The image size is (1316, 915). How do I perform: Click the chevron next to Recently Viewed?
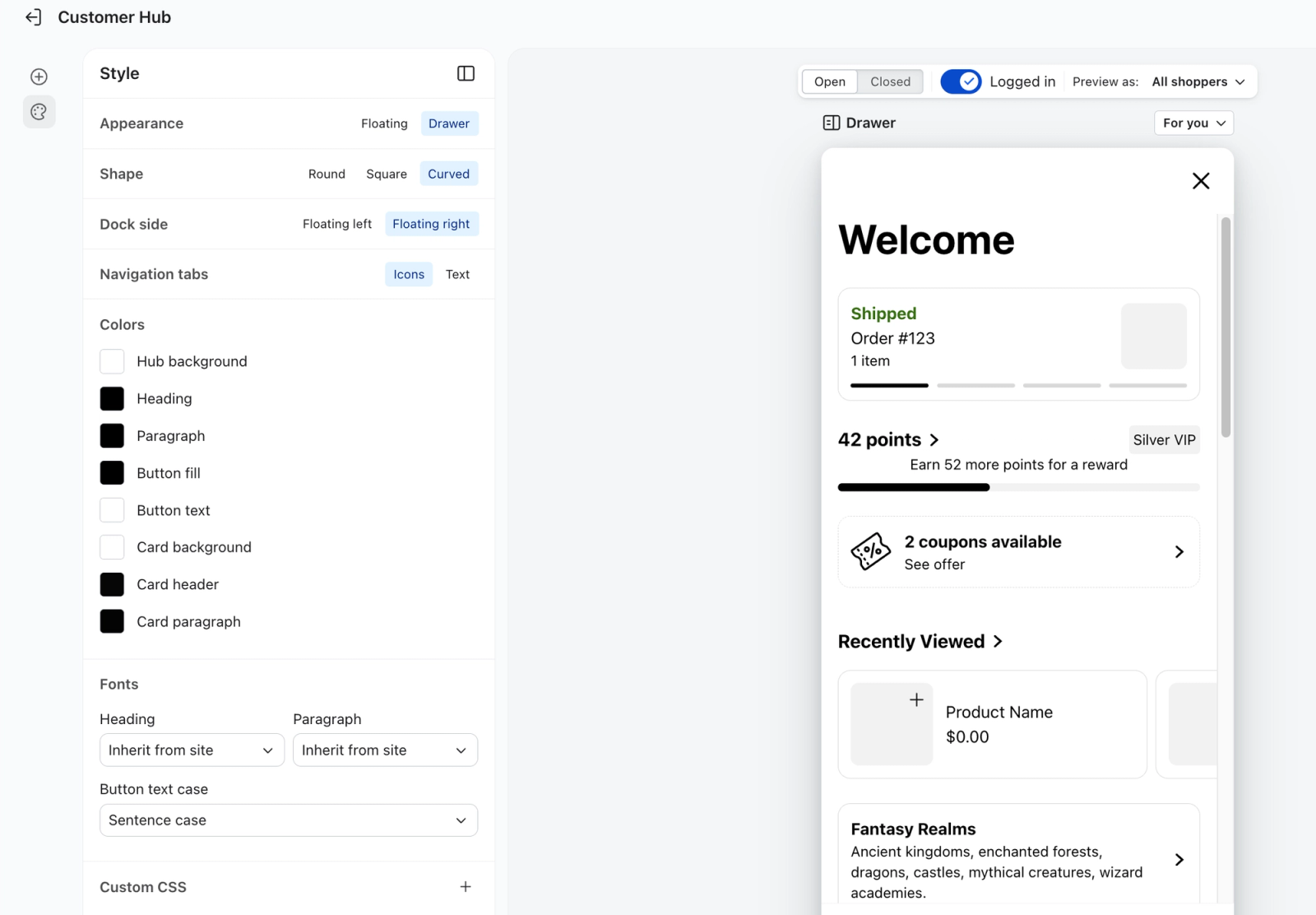coord(998,641)
